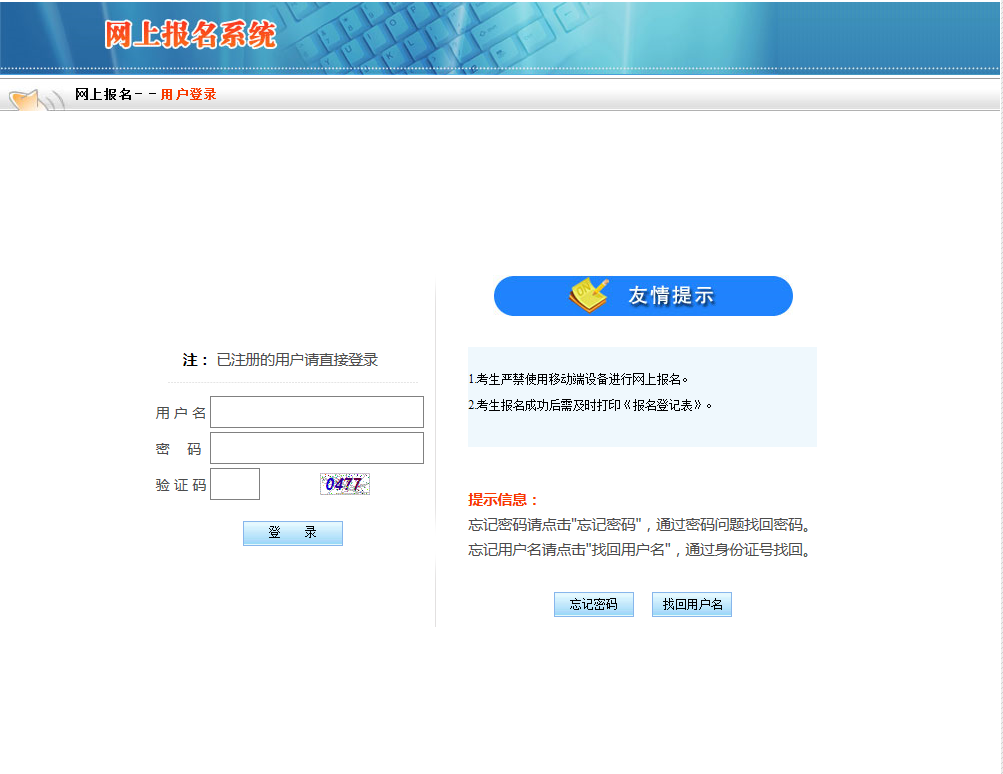Viewport: 1003px width, 774px height.
Task: Click the 网上报名系统 title logo
Action: (190, 35)
